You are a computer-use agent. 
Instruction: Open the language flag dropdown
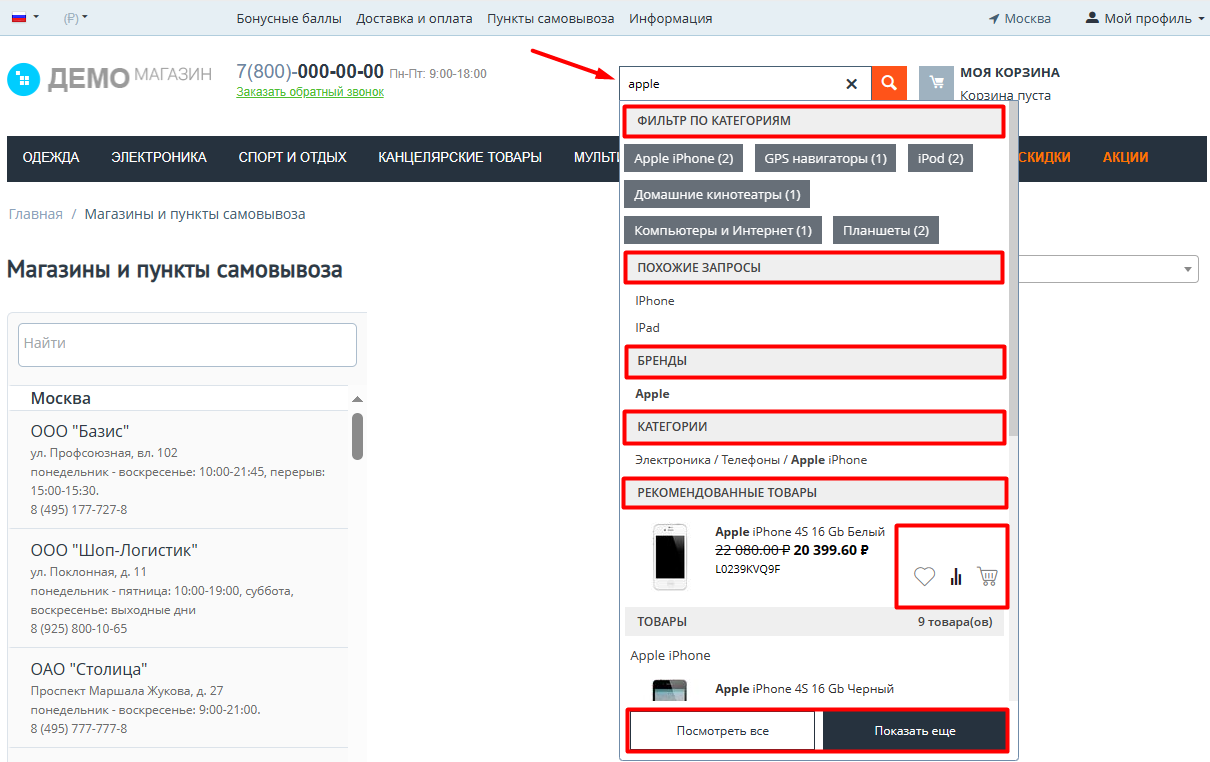click(25, 18)
